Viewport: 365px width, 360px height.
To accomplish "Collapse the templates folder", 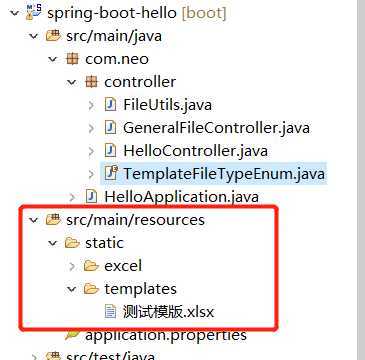I will [72, 289].
